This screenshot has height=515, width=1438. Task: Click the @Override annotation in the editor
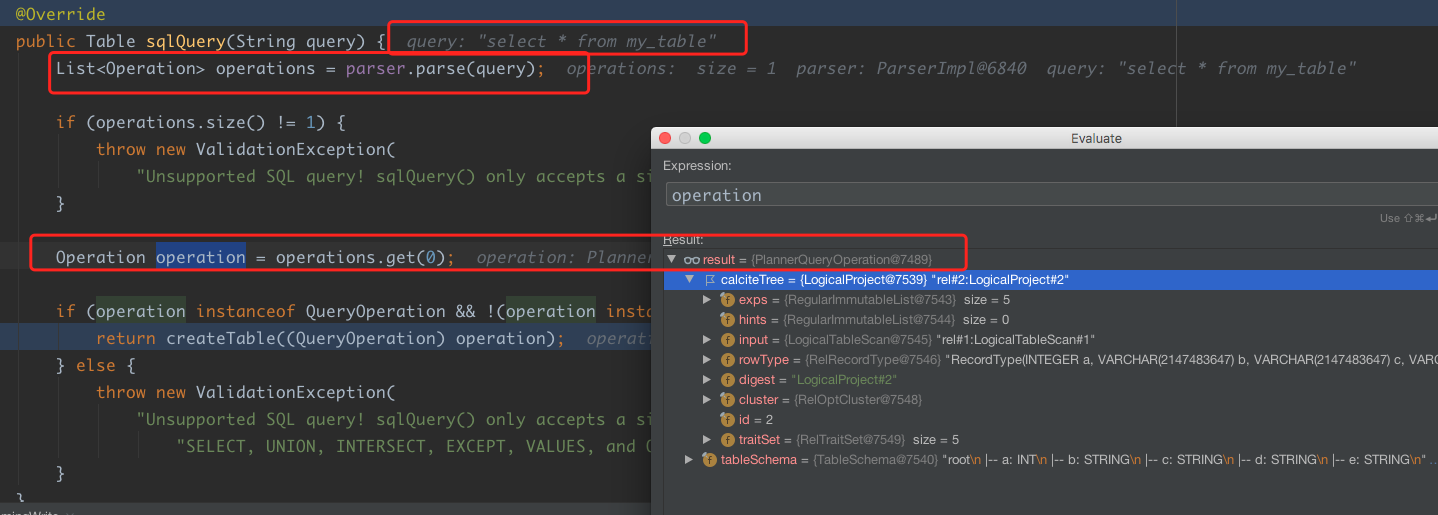[x=61, y=15]
